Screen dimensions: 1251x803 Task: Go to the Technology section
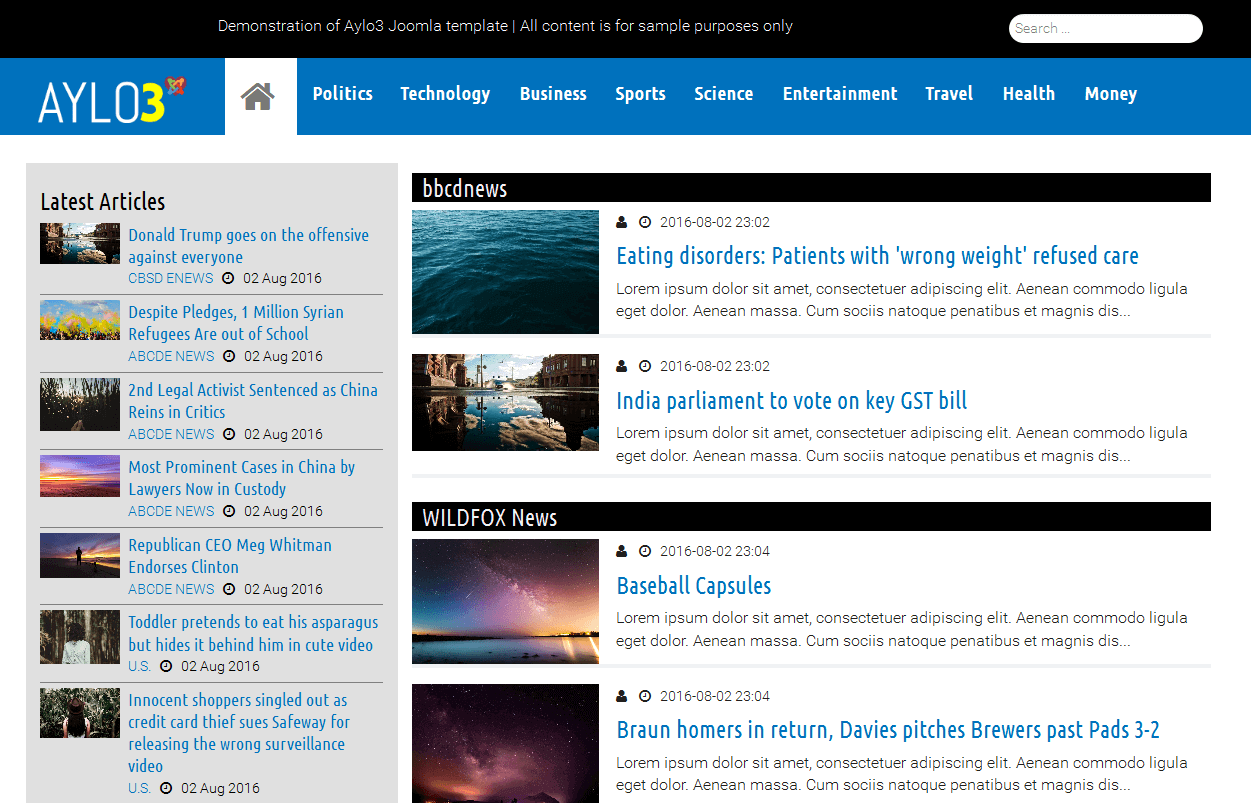coord(445,94)
